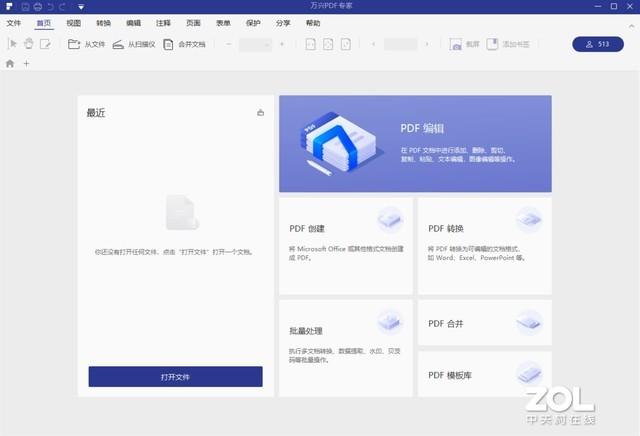
Task: Collapse the ribbon with the chevron
Action: 631,26
